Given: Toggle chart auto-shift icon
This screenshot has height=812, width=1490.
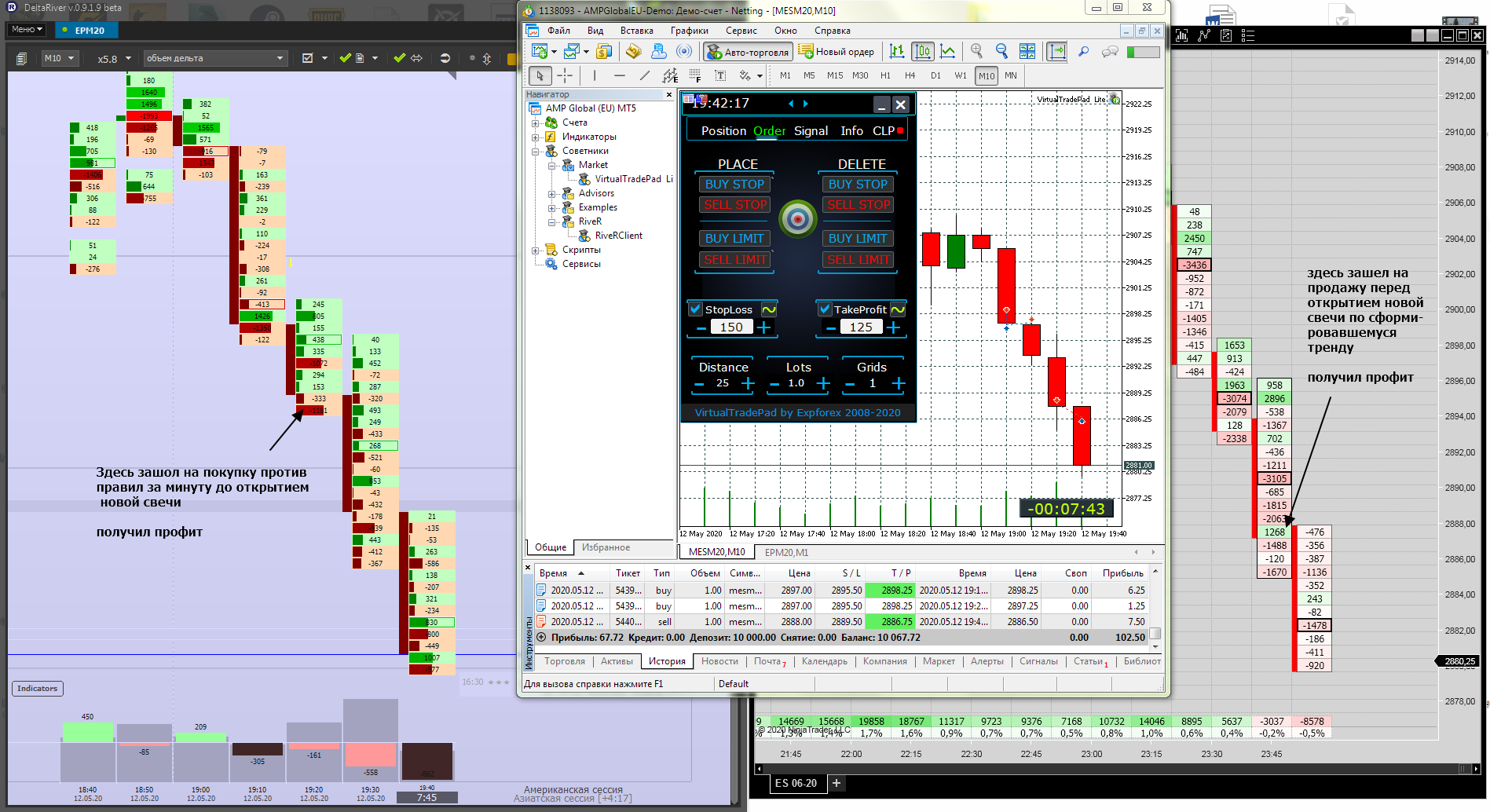Looking at the screenshot, I should [1057, 51].
